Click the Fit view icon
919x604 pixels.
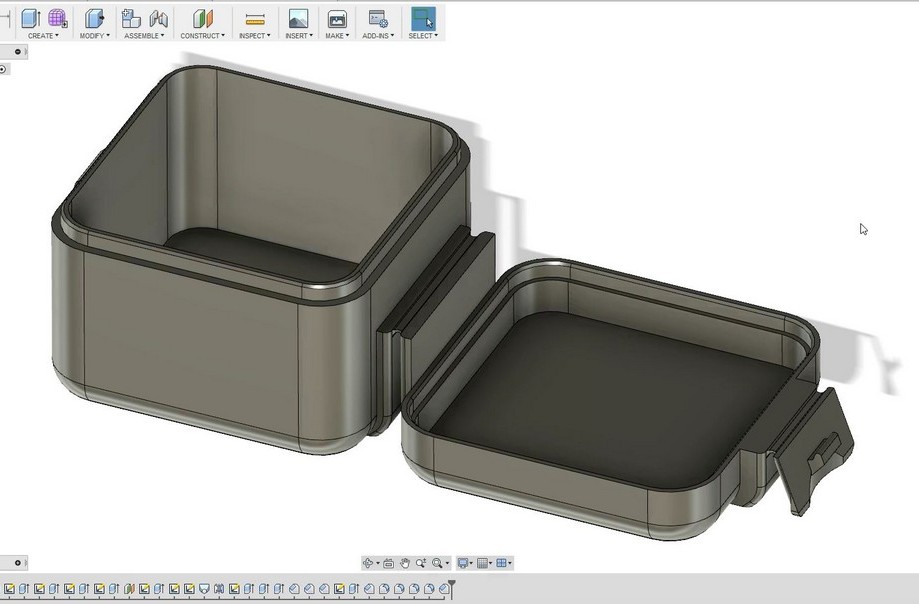[x=389, y=563]
